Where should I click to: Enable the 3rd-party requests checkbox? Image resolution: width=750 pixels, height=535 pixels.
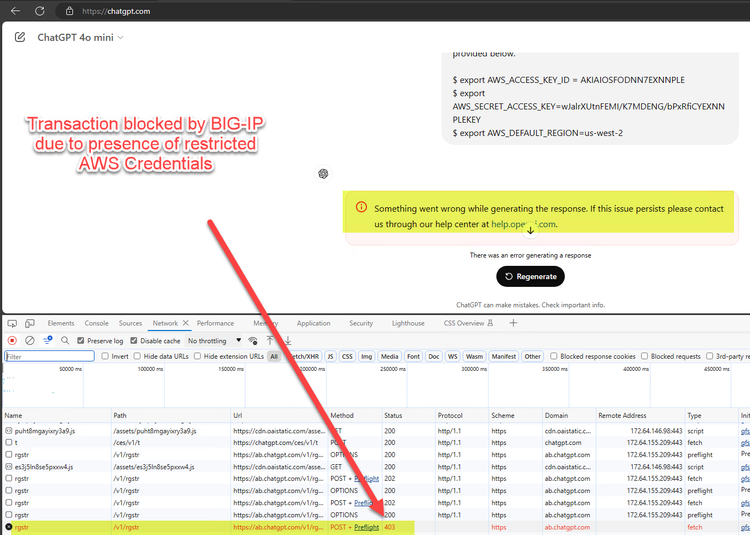pyautogui.click(x=710, y=356)
